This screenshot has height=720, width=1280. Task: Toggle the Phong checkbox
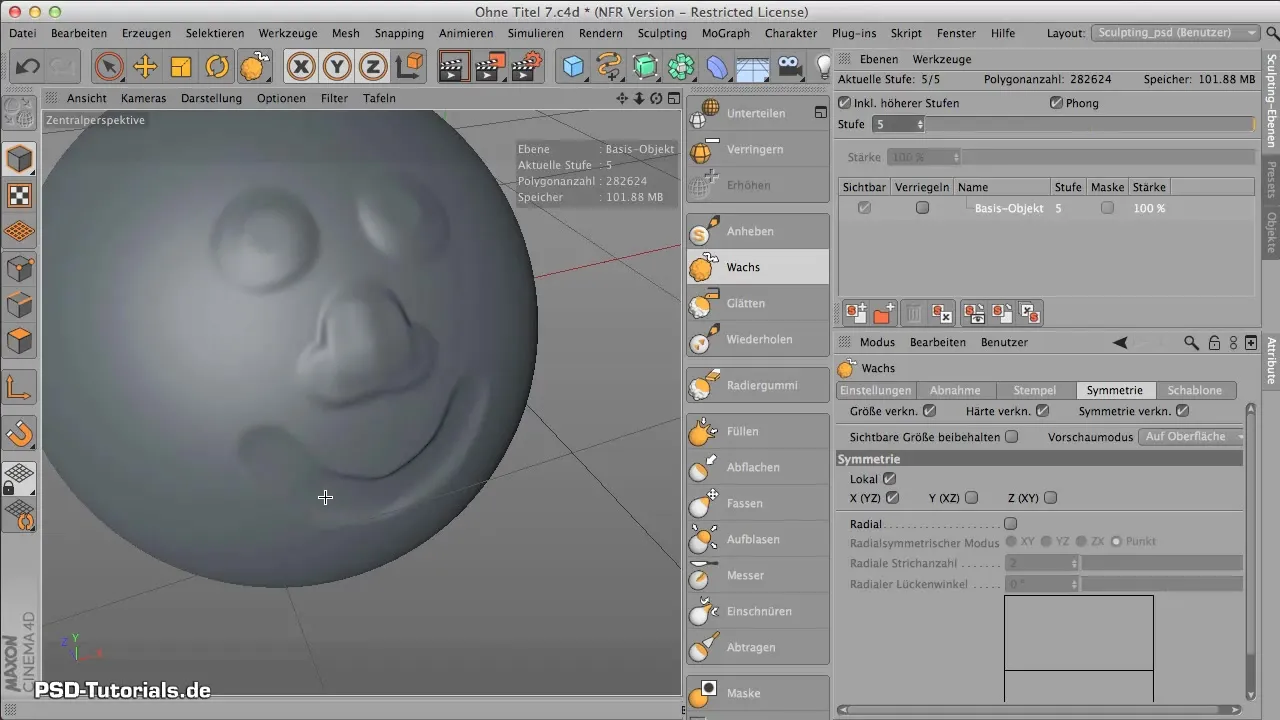point(1056,103)
